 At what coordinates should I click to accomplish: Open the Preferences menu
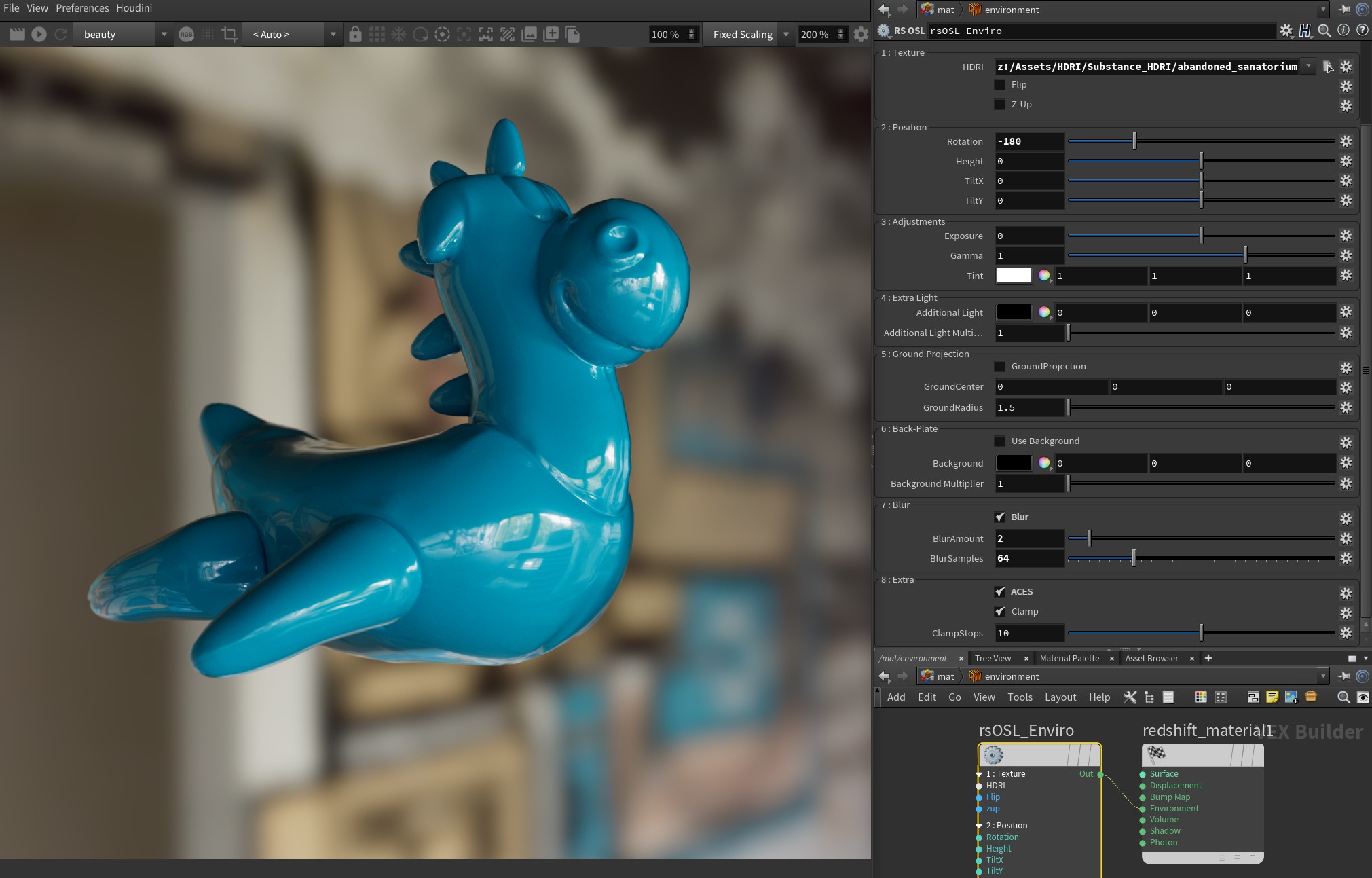coord(82,8)
